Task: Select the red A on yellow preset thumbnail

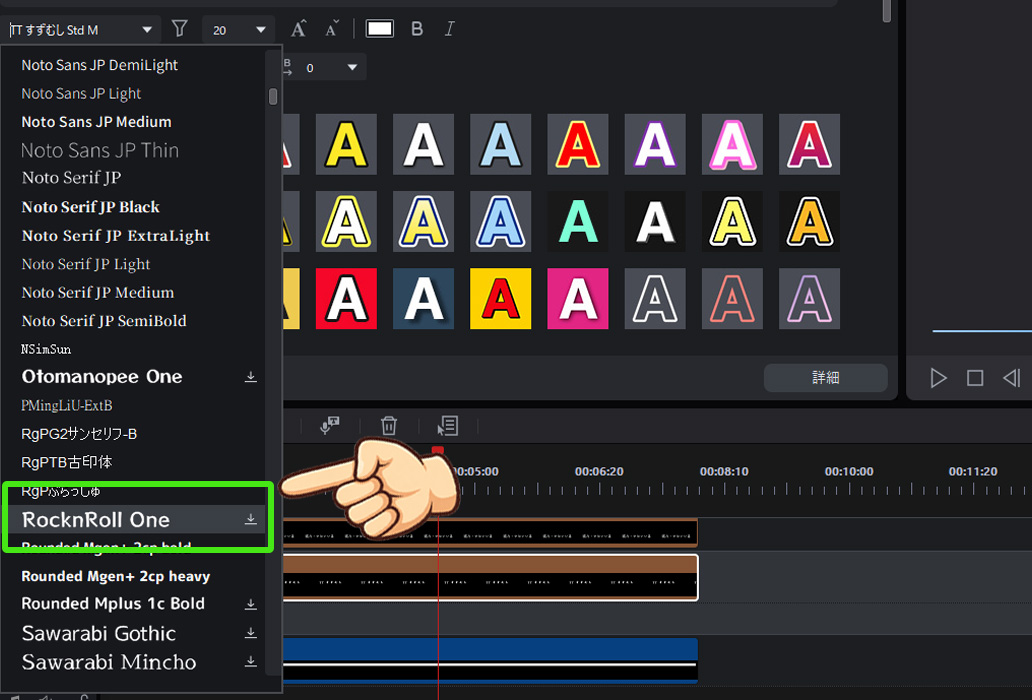Action: (x=500, y=300)
